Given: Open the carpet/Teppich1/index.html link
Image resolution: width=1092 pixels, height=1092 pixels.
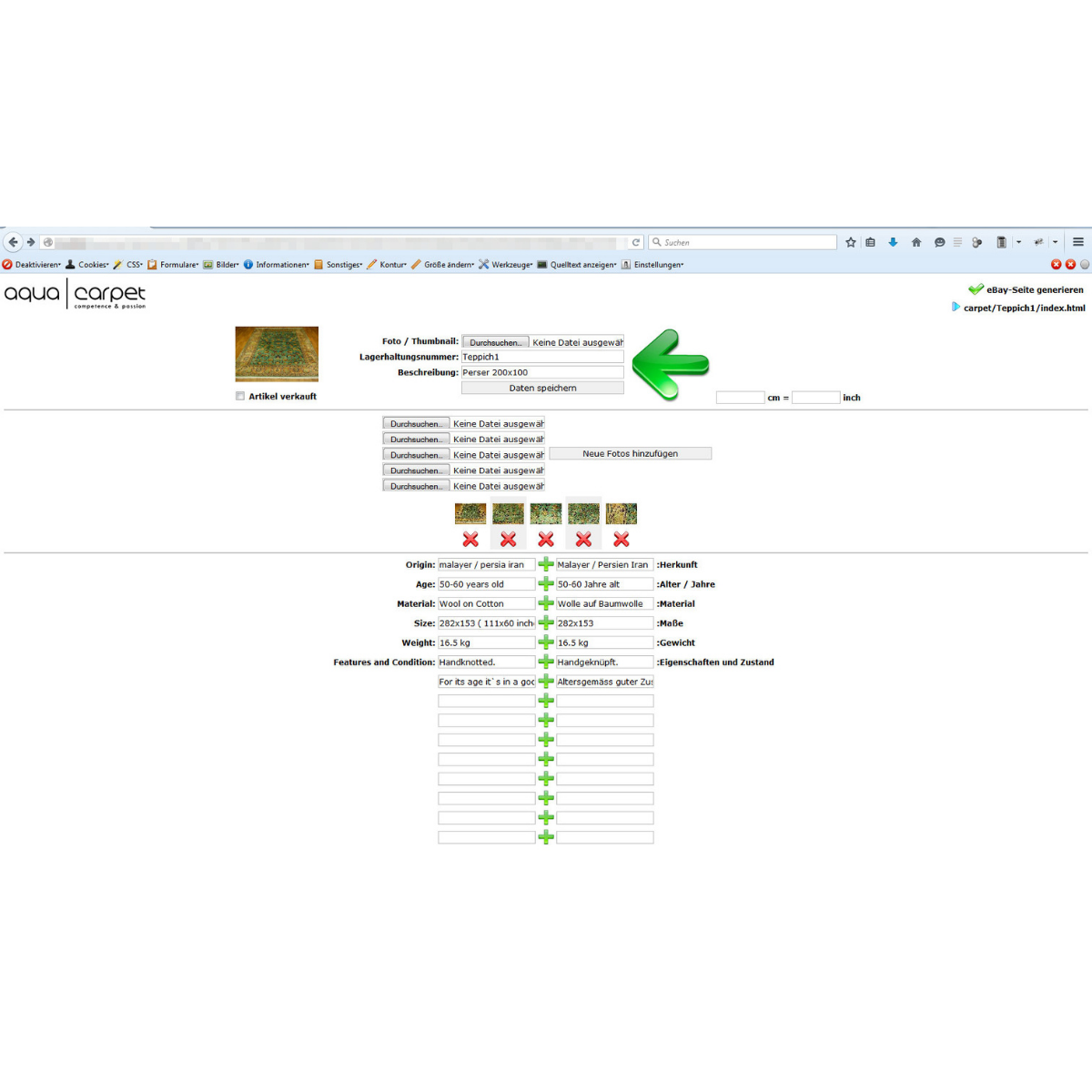Looking at the screenshot, I should tap(1024, 308).
